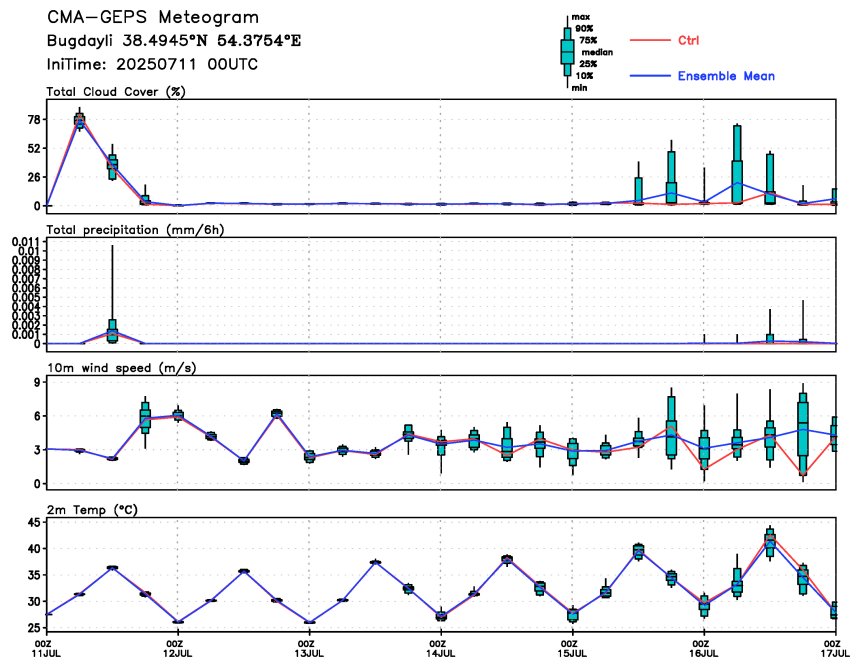Click the 0.011 tick on precipitation axis
The height and width of the screenshot is (669, 860).
[x=26, y=242]
